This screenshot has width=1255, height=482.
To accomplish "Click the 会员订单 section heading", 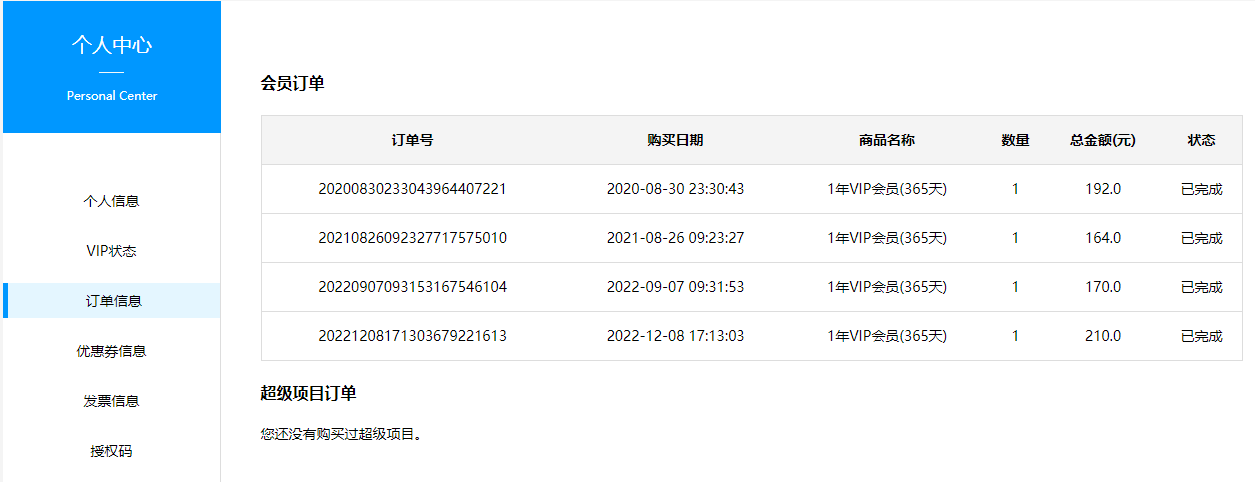I will point(292,84).
